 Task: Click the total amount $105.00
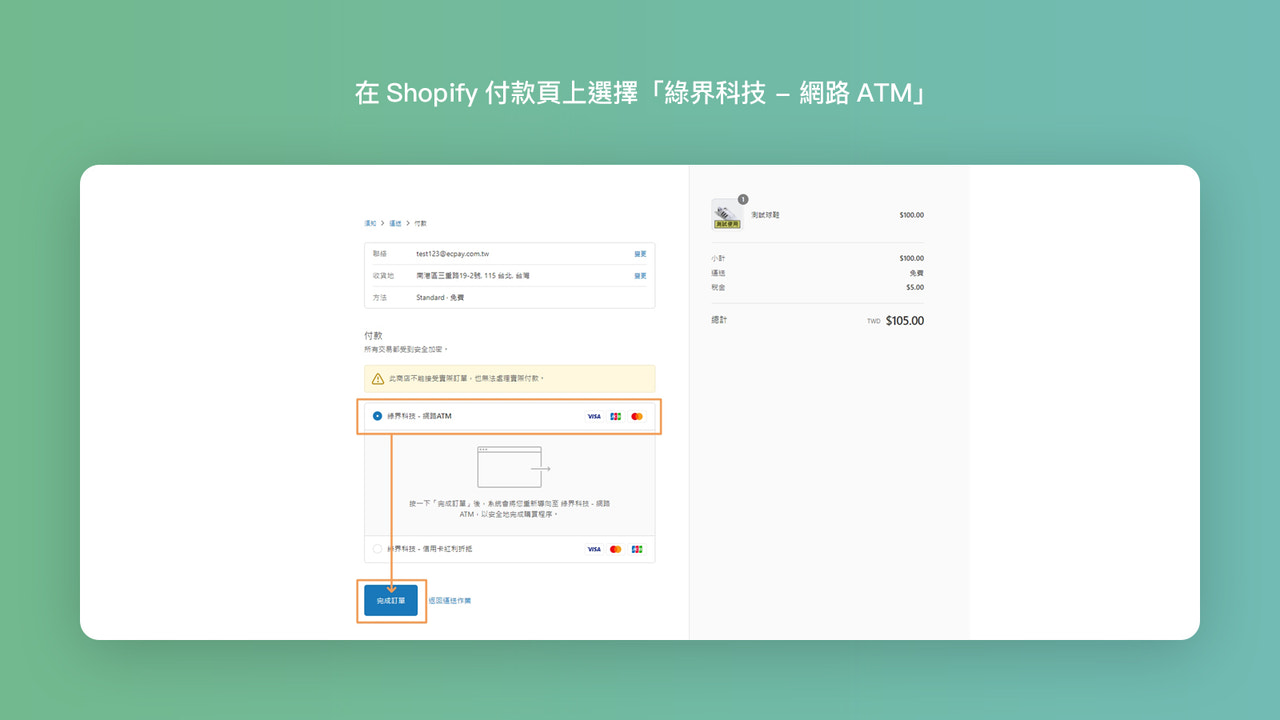[x=905, y=321]
